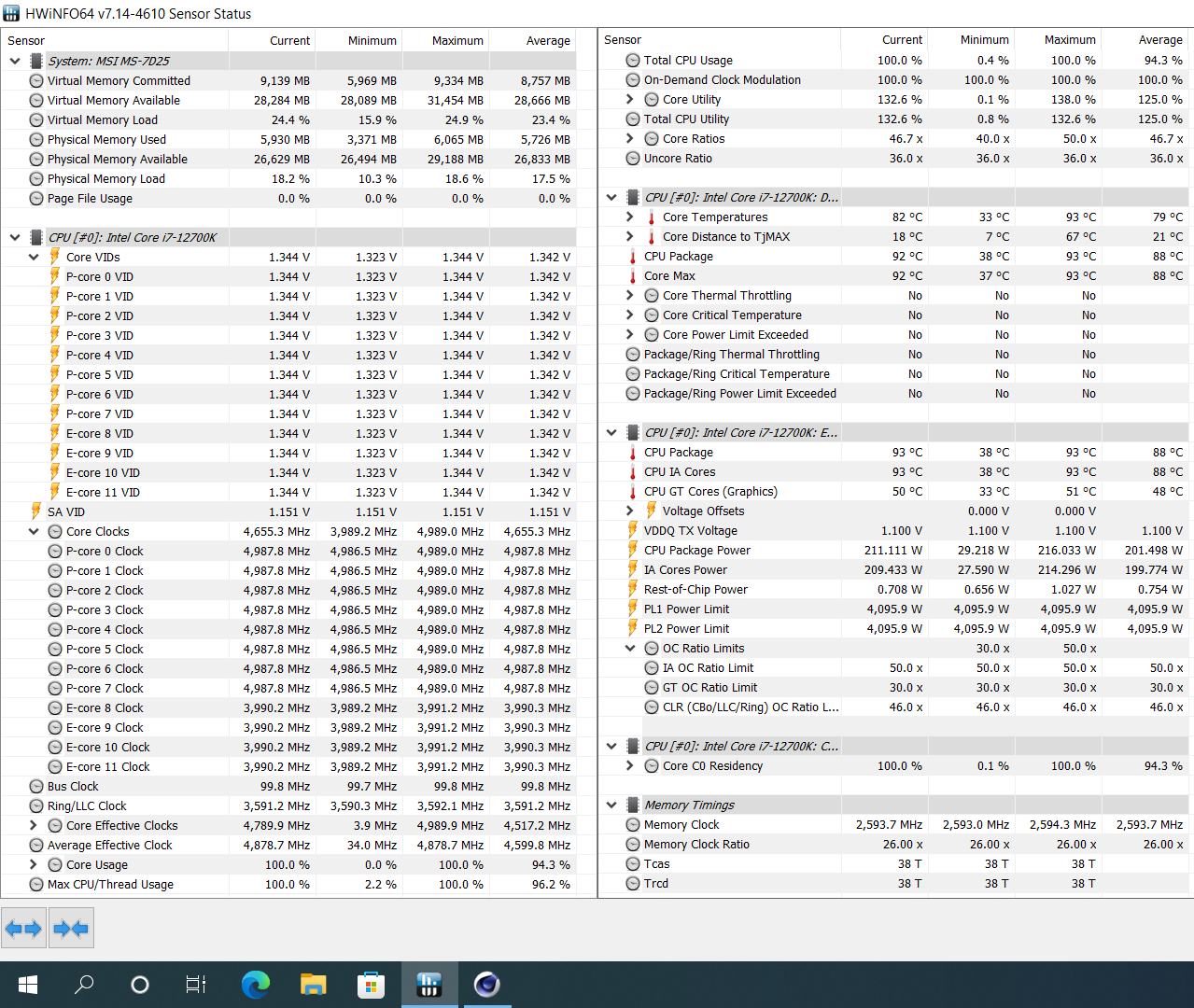
Task: Collapse the Memory Timings group
Action: pos(611,805)
